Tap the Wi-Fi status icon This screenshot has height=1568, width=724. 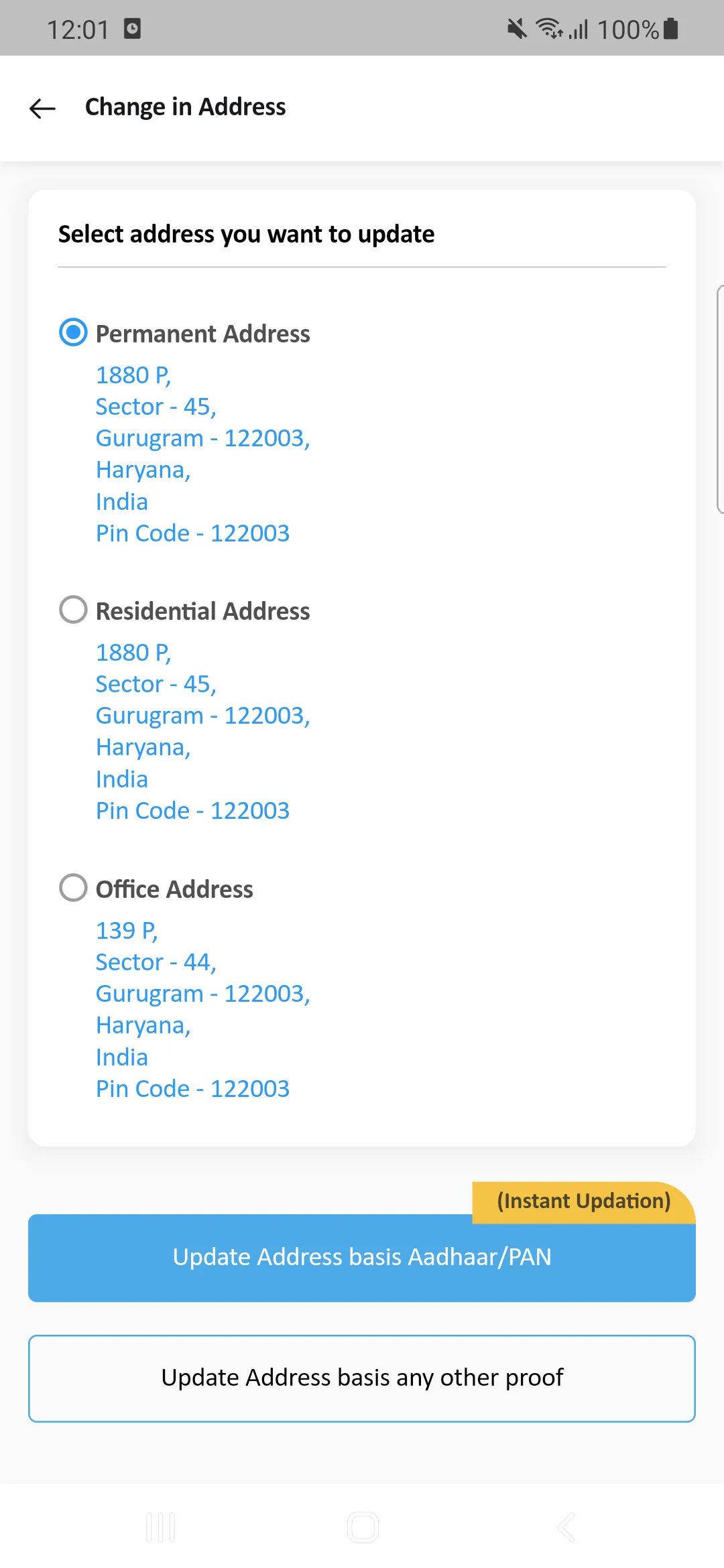tap(550, 29)
